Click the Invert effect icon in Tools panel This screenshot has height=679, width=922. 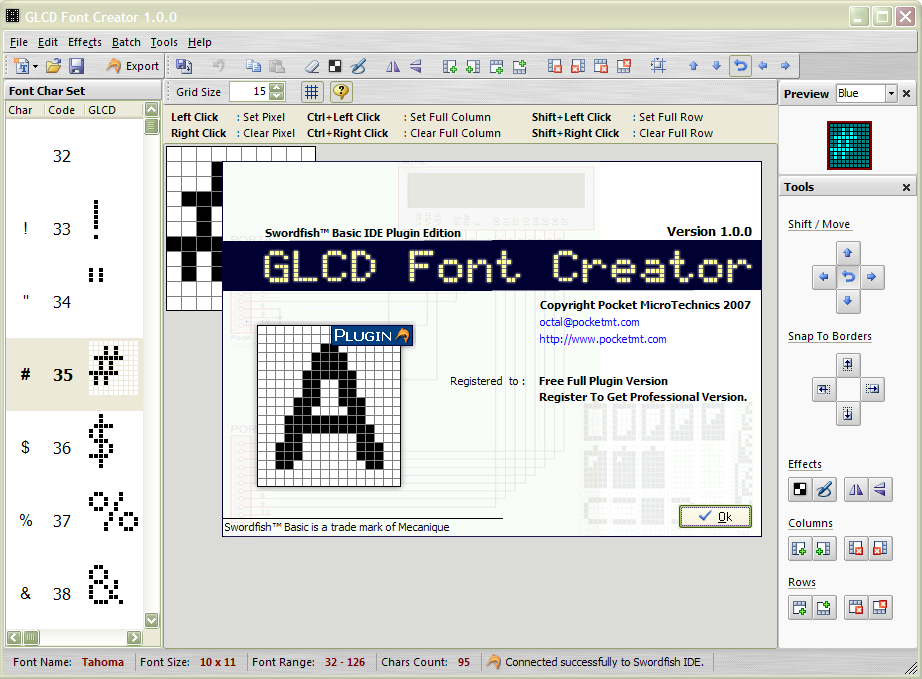click(800, 489)
